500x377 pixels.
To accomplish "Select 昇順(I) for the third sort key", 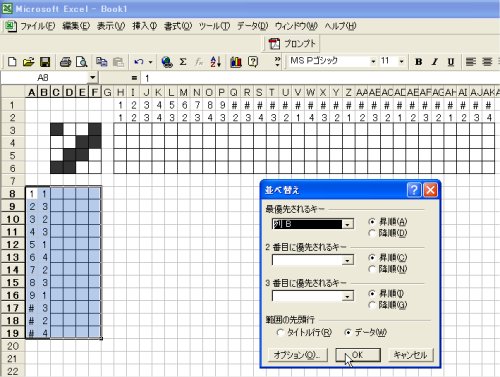I will pyautogui.click(x=372, y=294).
